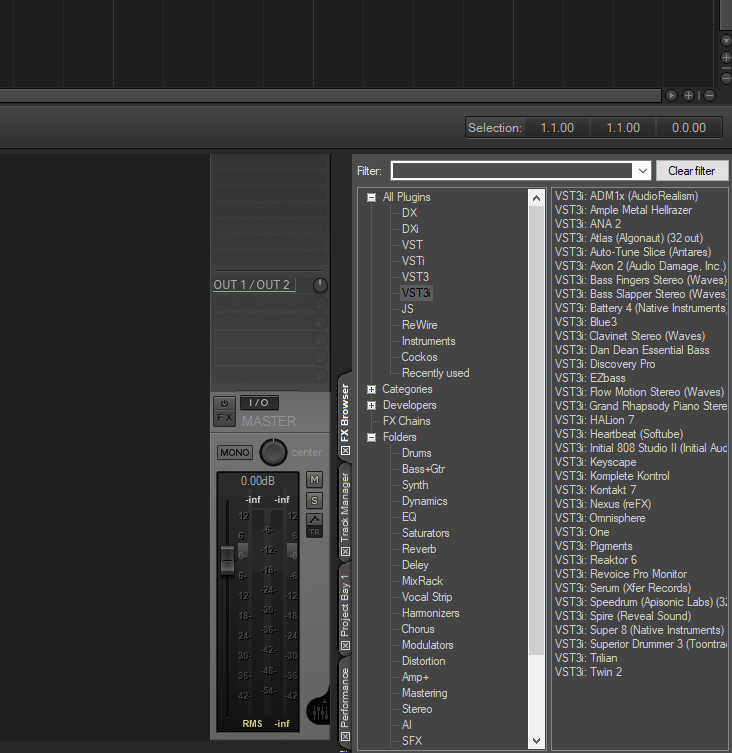
Task: Click the mixer settings icon beside master meter
Action: pos(319,711)
